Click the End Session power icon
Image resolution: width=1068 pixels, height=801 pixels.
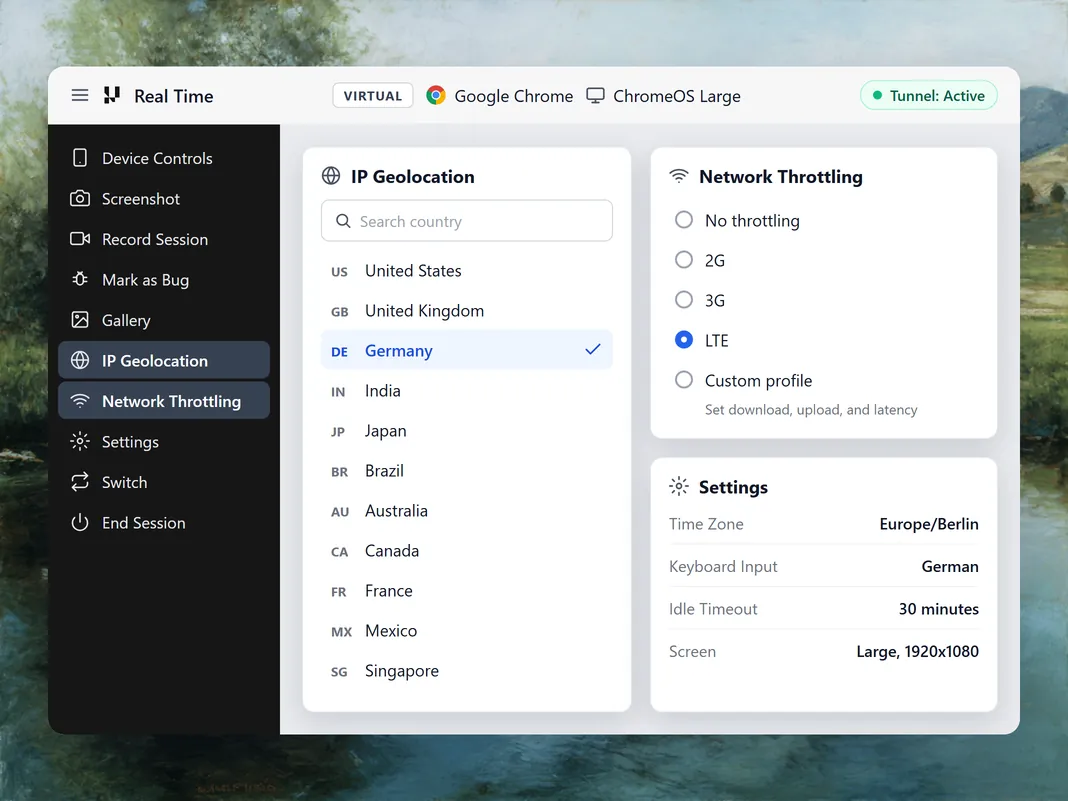(80, 522)
